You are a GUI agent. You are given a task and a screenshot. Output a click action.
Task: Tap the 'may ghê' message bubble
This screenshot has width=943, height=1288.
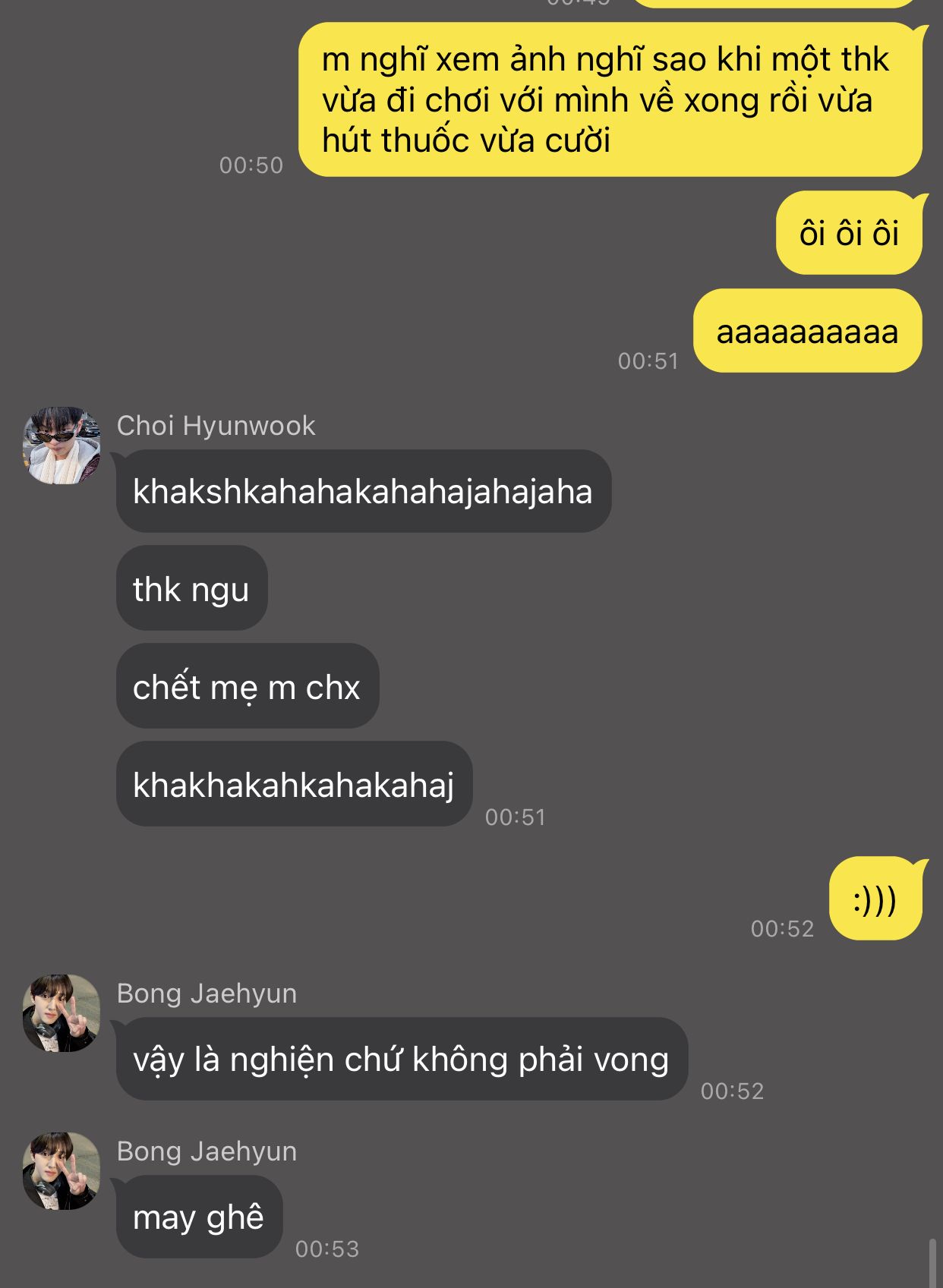click(199, 1217)
